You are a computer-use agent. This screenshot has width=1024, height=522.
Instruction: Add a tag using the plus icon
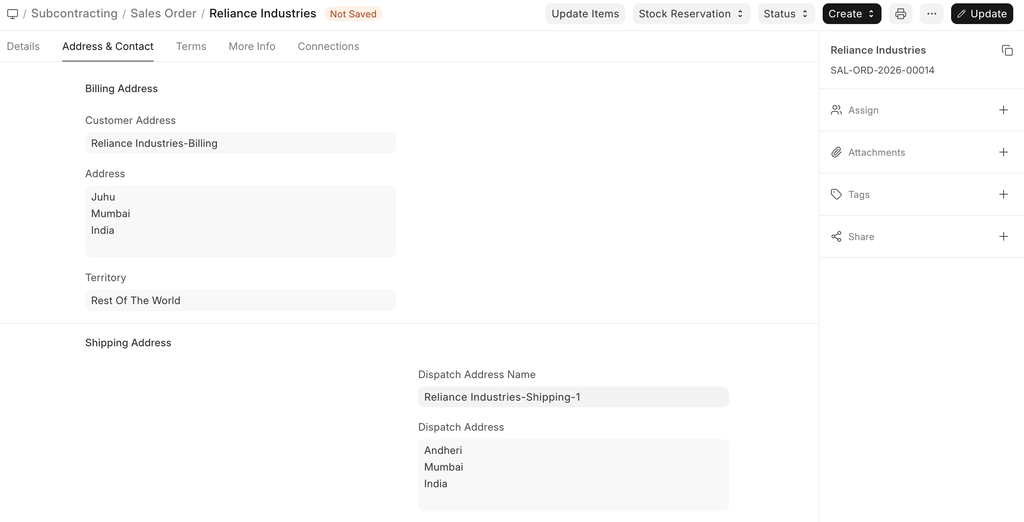click(x=1003, y=194)
